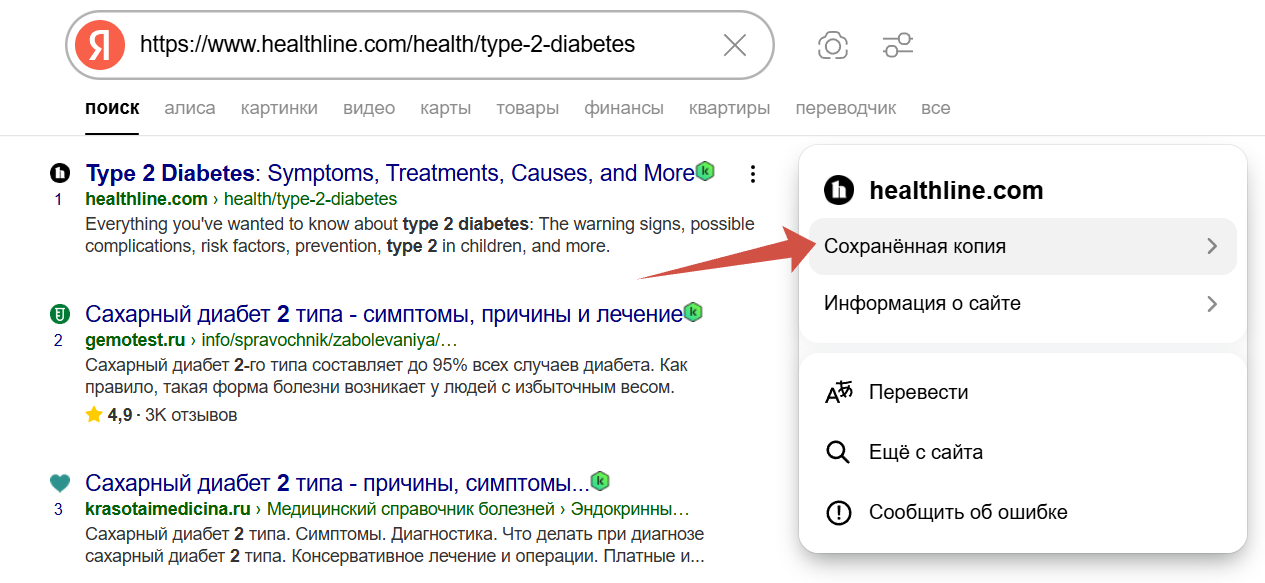
Task: Open three-dot menu for healthline result
Action: coord(753,174)
